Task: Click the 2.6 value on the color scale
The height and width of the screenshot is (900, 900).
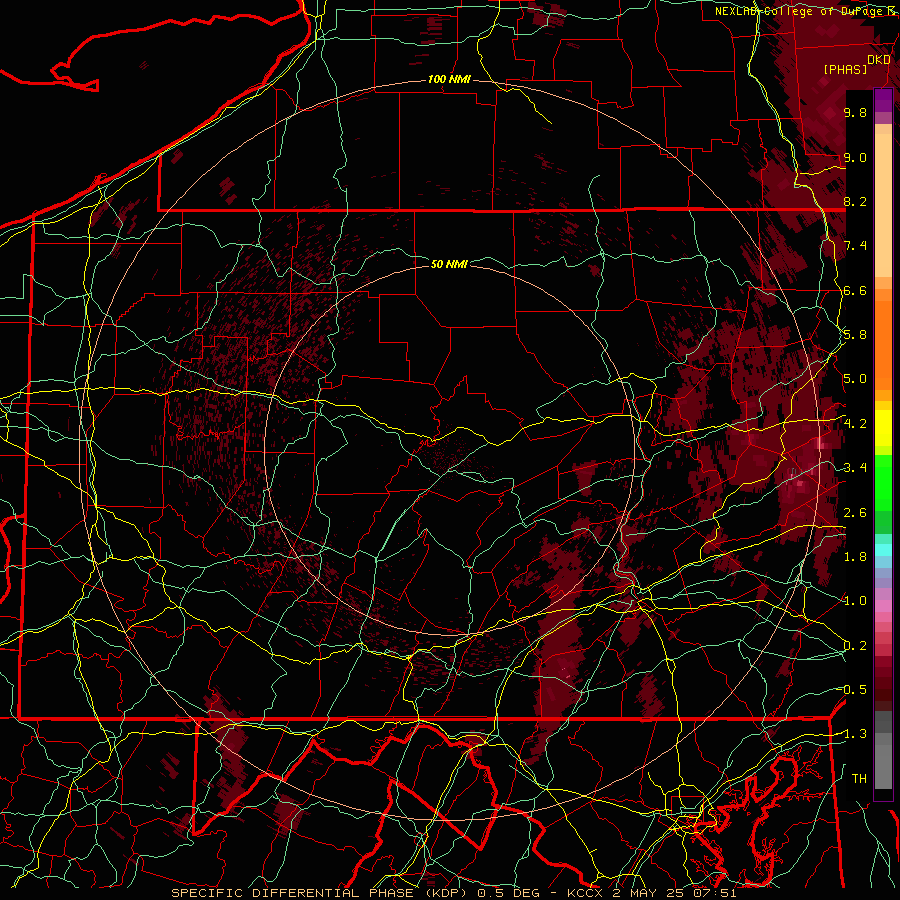Action: click(855, 513)
